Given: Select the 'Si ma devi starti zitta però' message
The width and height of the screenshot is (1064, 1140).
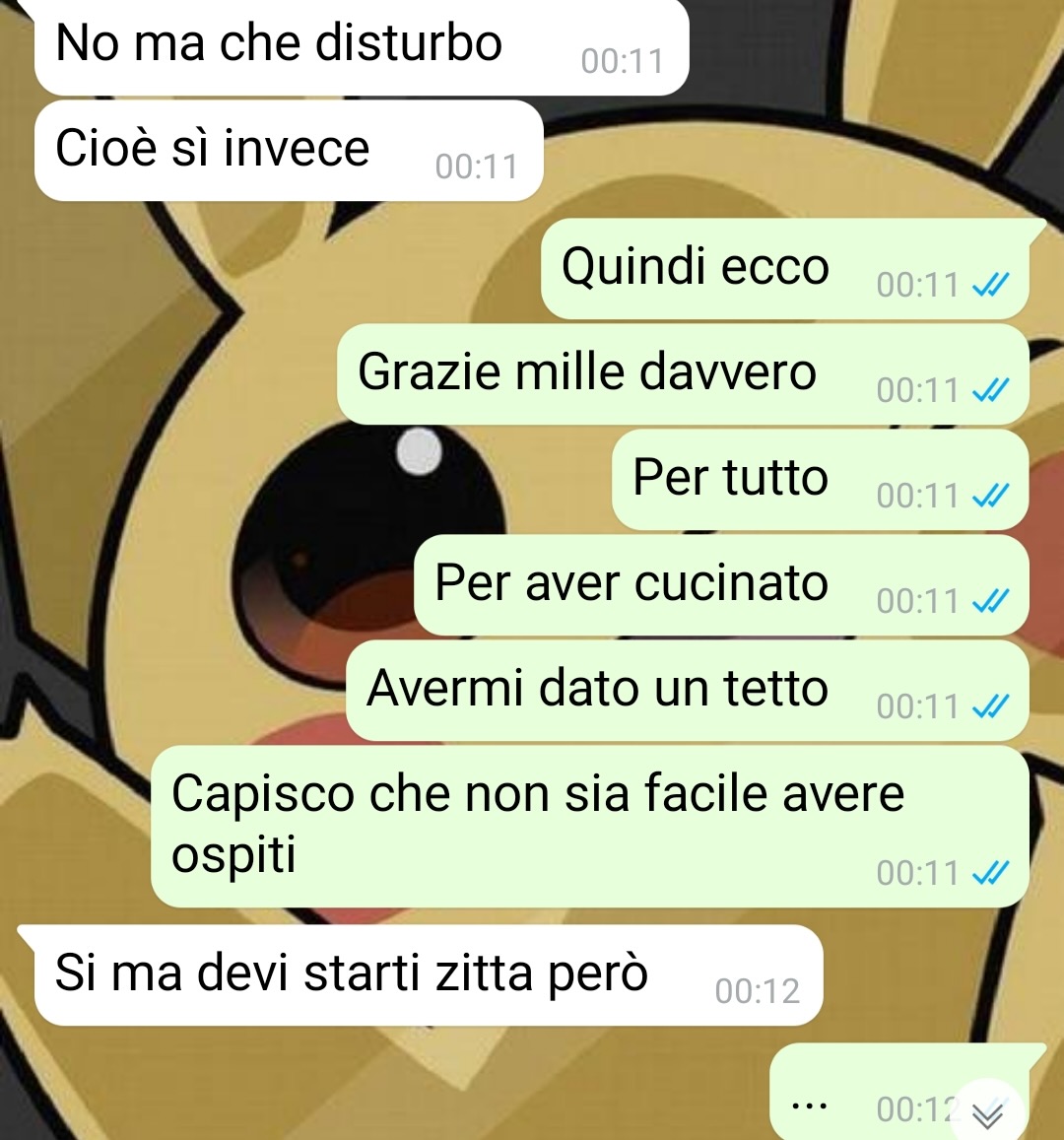Looking at the screenshot, I should (429, 975).
